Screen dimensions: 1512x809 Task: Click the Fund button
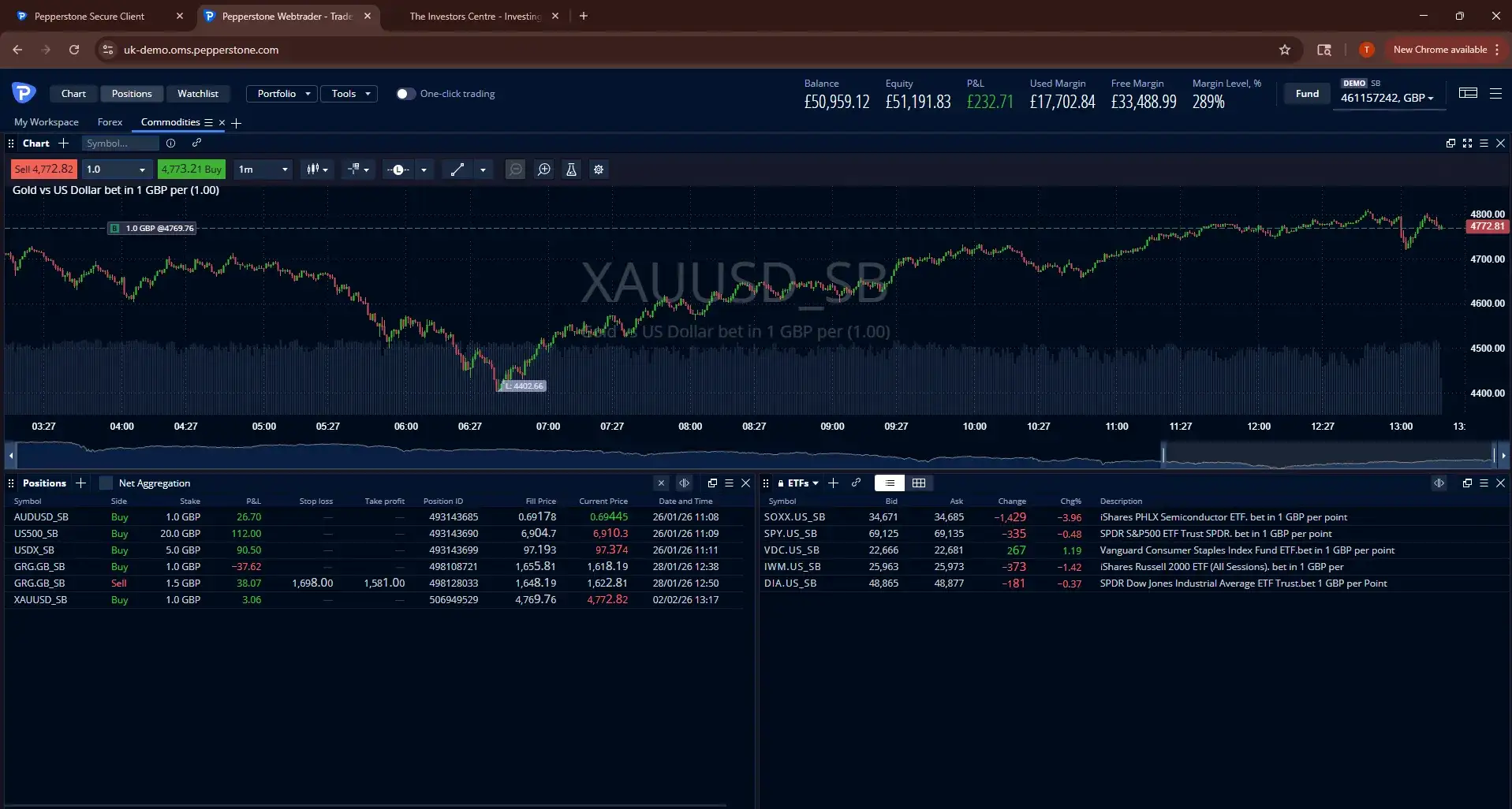point(1306,93)
